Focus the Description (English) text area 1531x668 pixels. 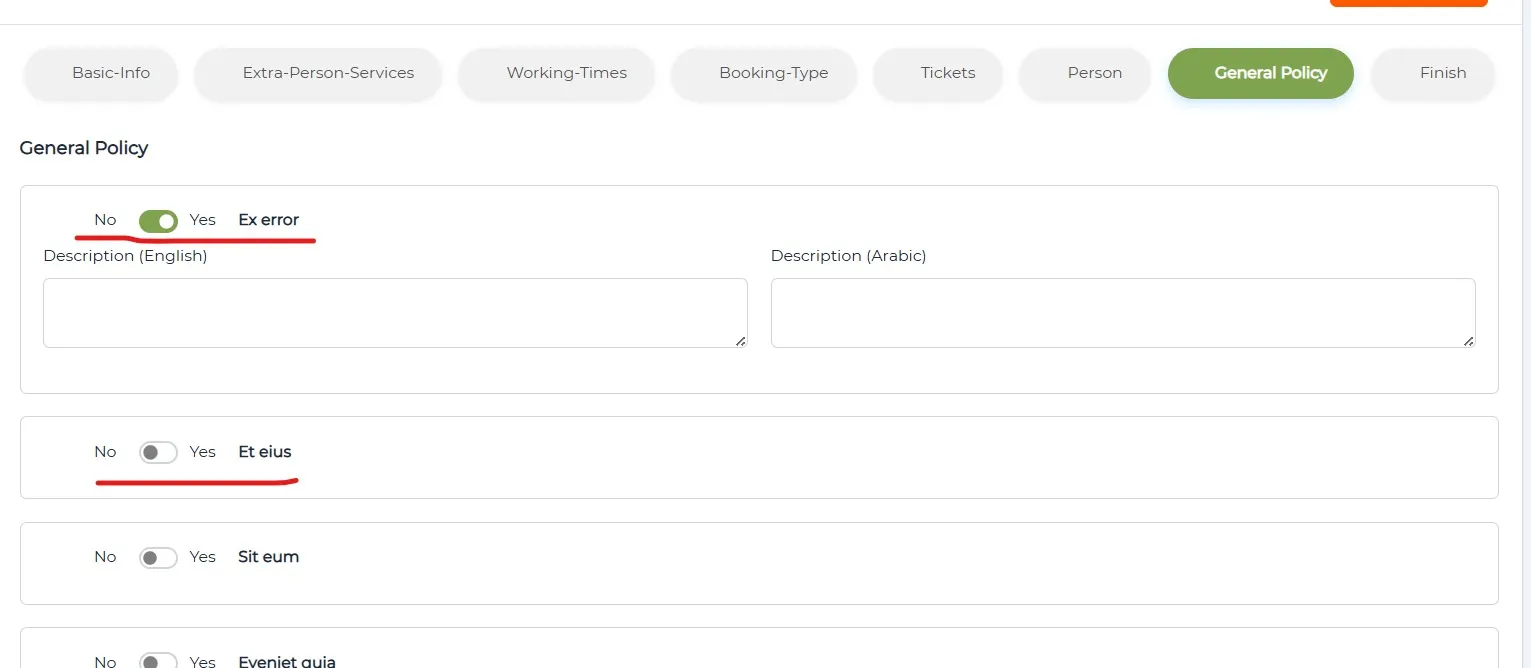click(395, 313)
